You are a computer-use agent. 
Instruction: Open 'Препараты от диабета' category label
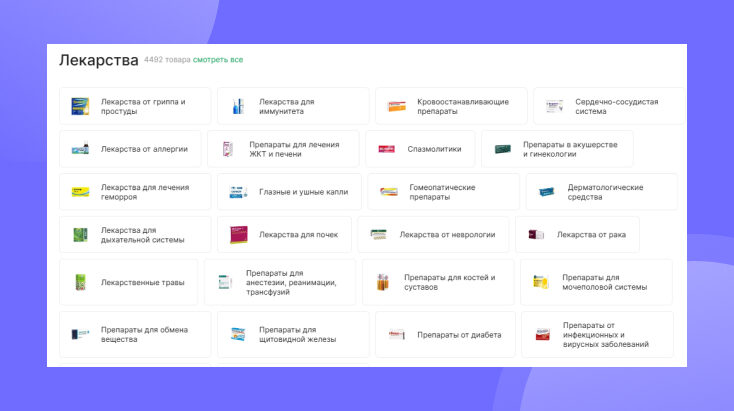459,335
